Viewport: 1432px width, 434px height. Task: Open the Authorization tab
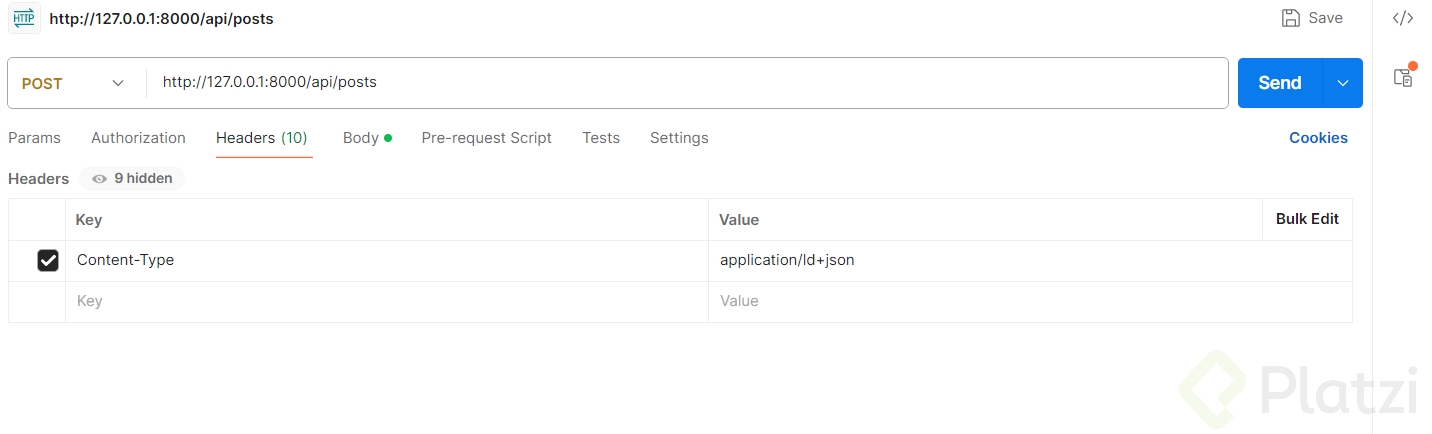[138, 138]
